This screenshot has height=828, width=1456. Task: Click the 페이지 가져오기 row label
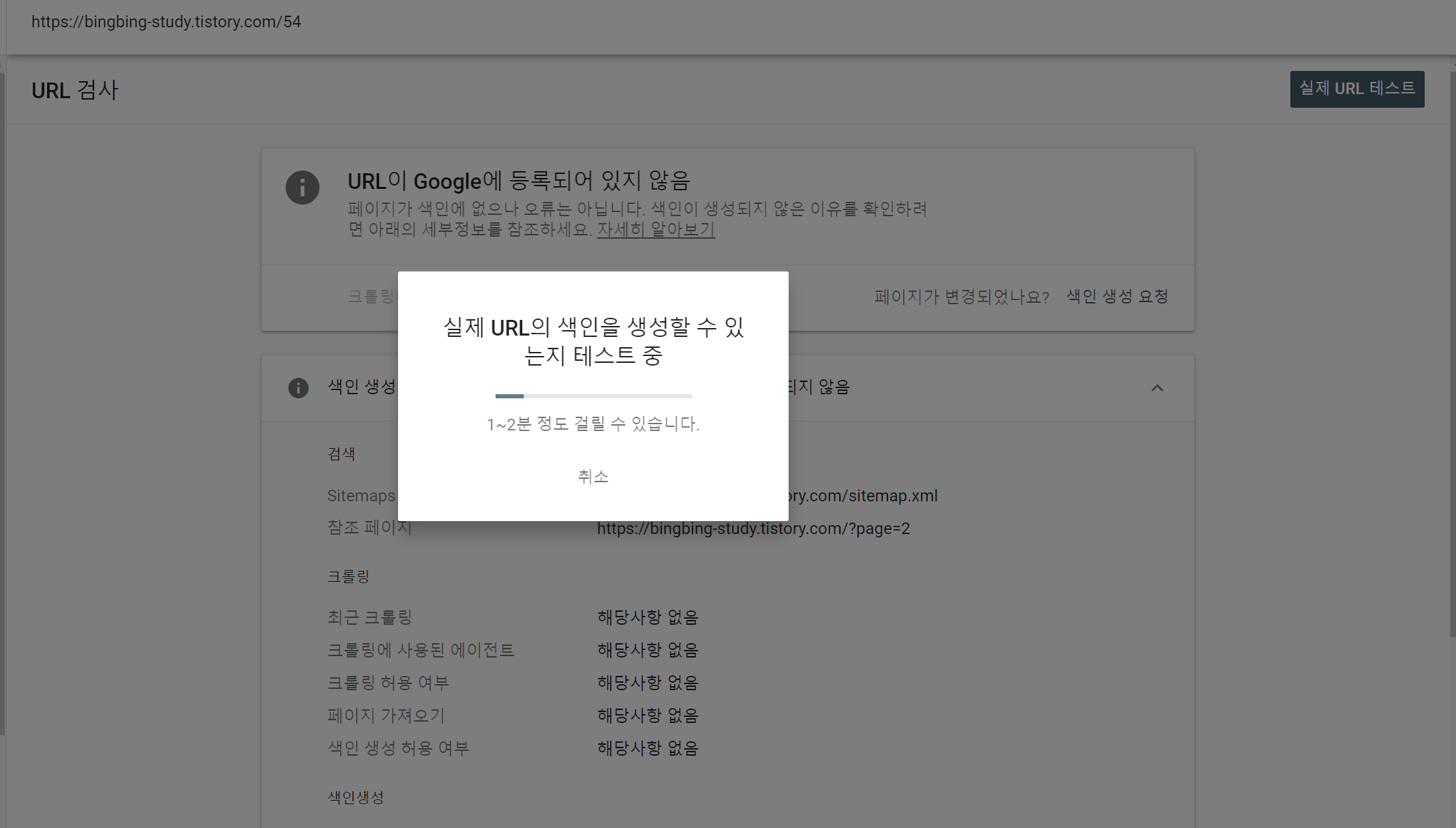pyautogui.click(x=386, y=715)
